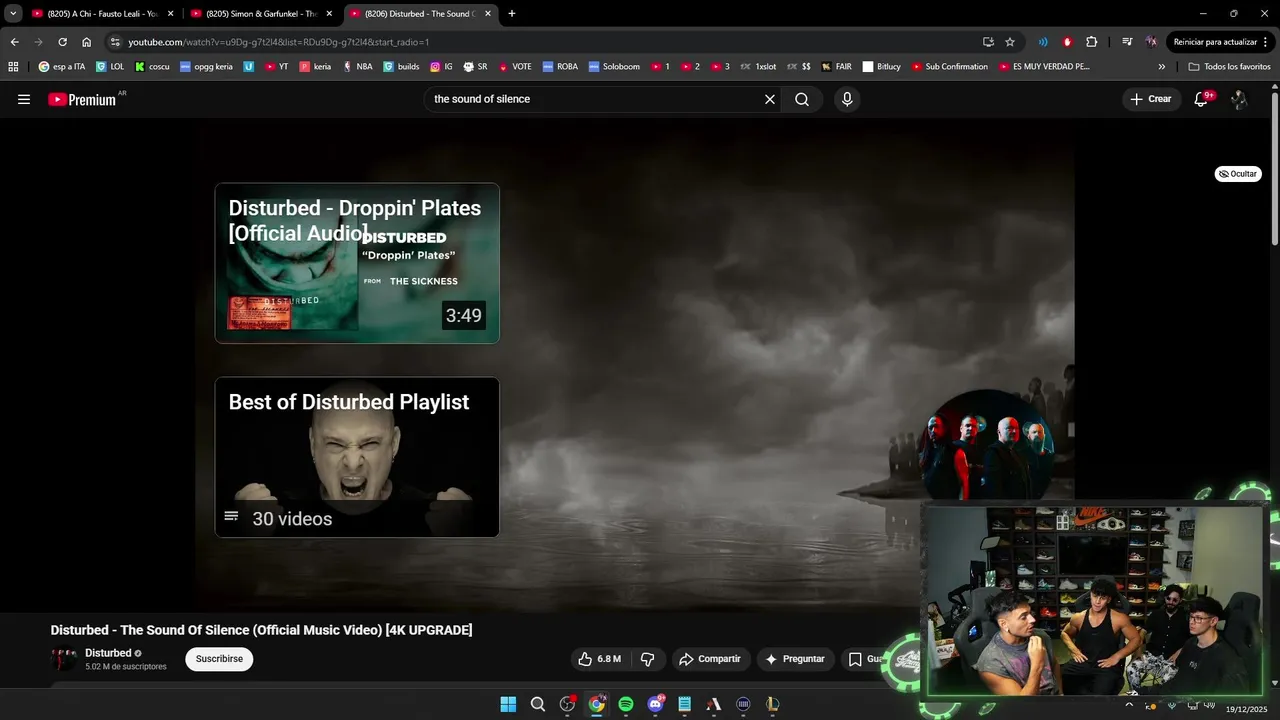Open the Best of Disturbed Playlist card
The width and height of the screenshot is (1280, 720).
[357, 457]
